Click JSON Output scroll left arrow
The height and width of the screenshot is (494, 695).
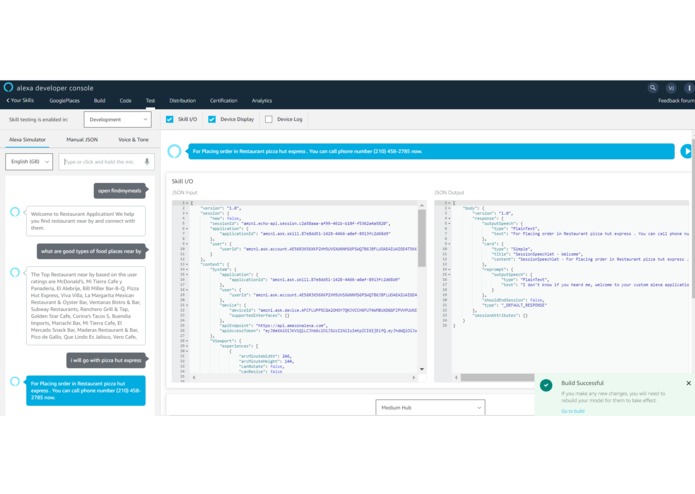click(456, 377)
